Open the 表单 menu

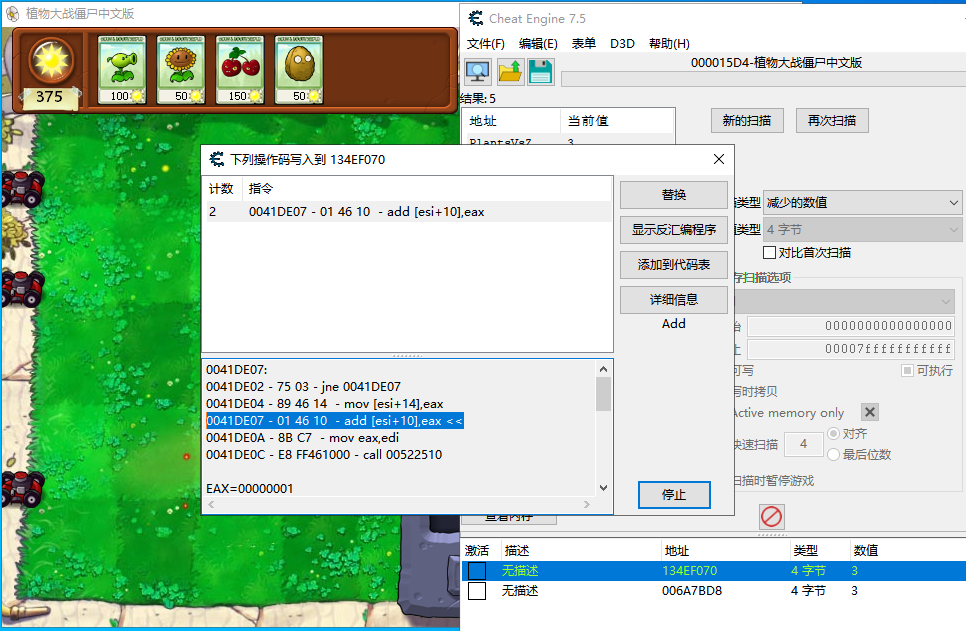[x=583, y=44]
